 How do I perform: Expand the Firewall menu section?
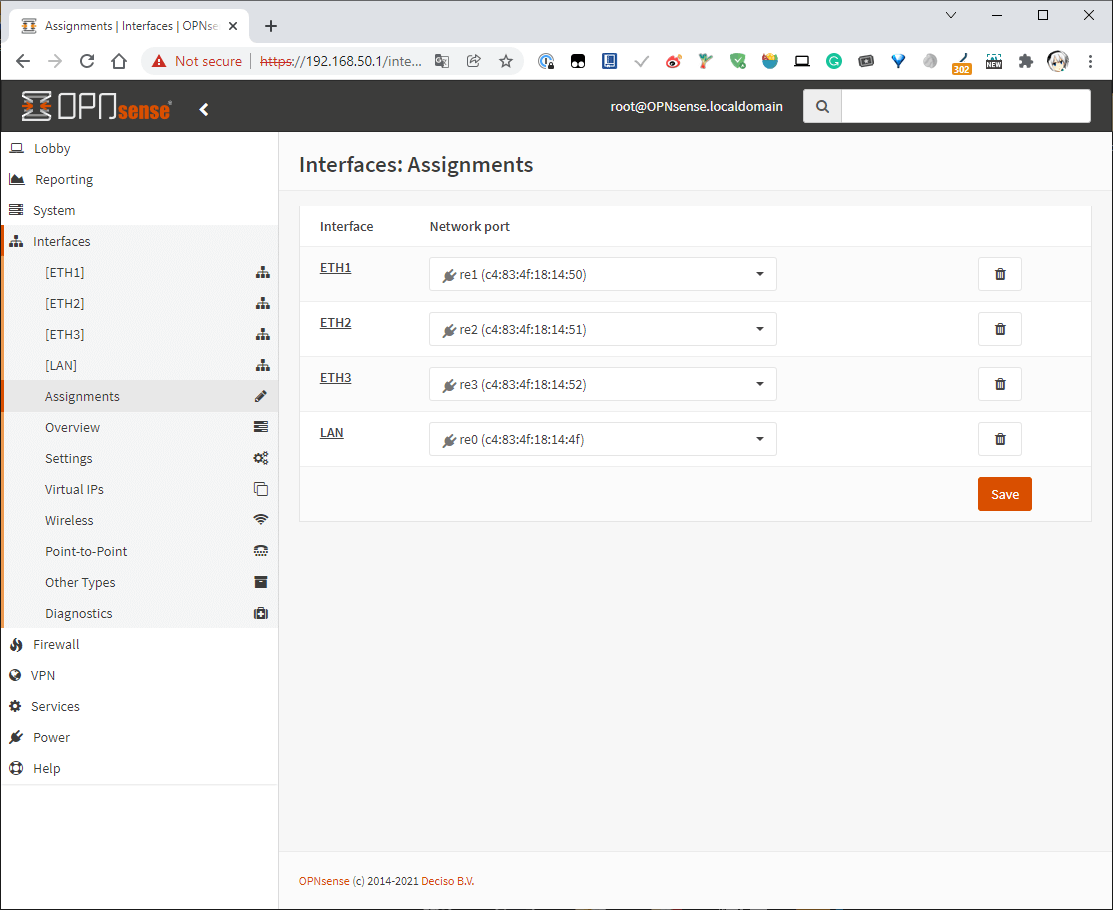coord(56,645)
